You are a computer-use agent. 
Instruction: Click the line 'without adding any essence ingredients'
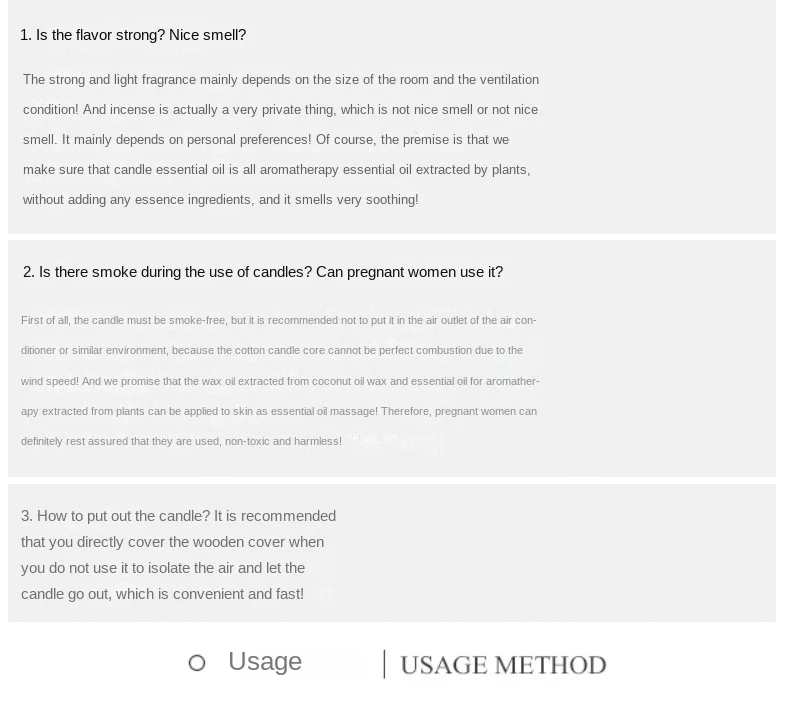pyautogui.click(x=221, y=200)
